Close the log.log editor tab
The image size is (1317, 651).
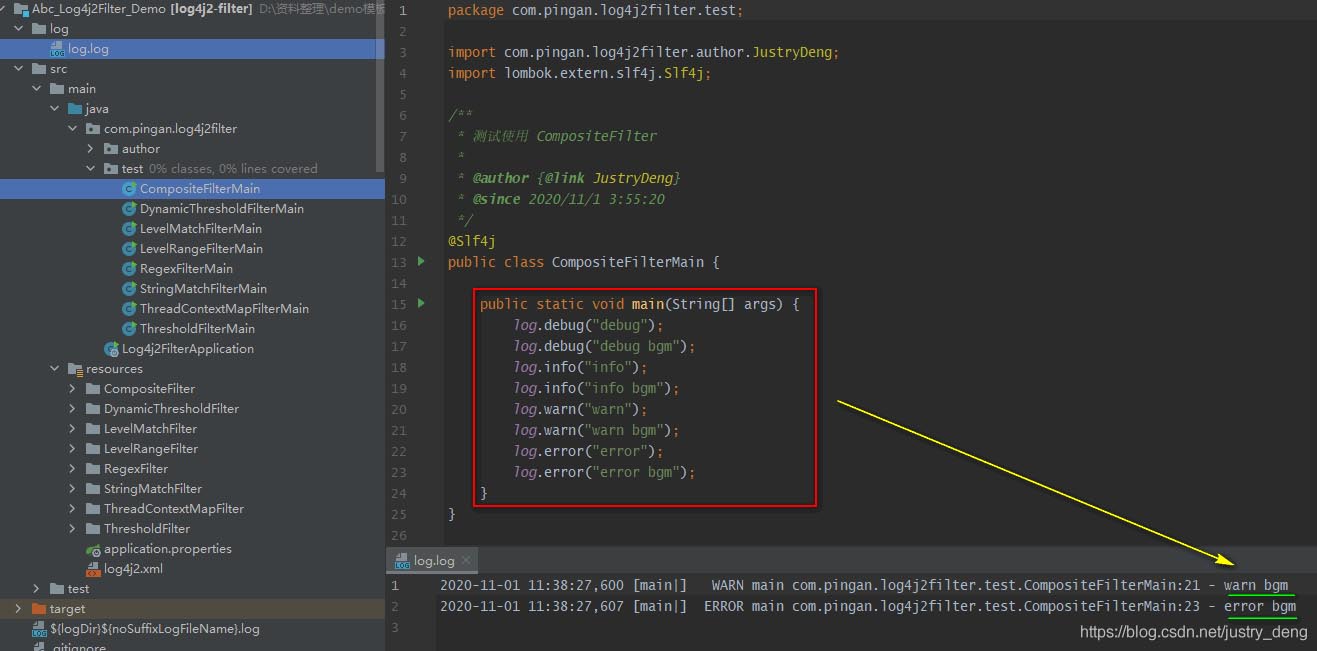tap(467, 561)
